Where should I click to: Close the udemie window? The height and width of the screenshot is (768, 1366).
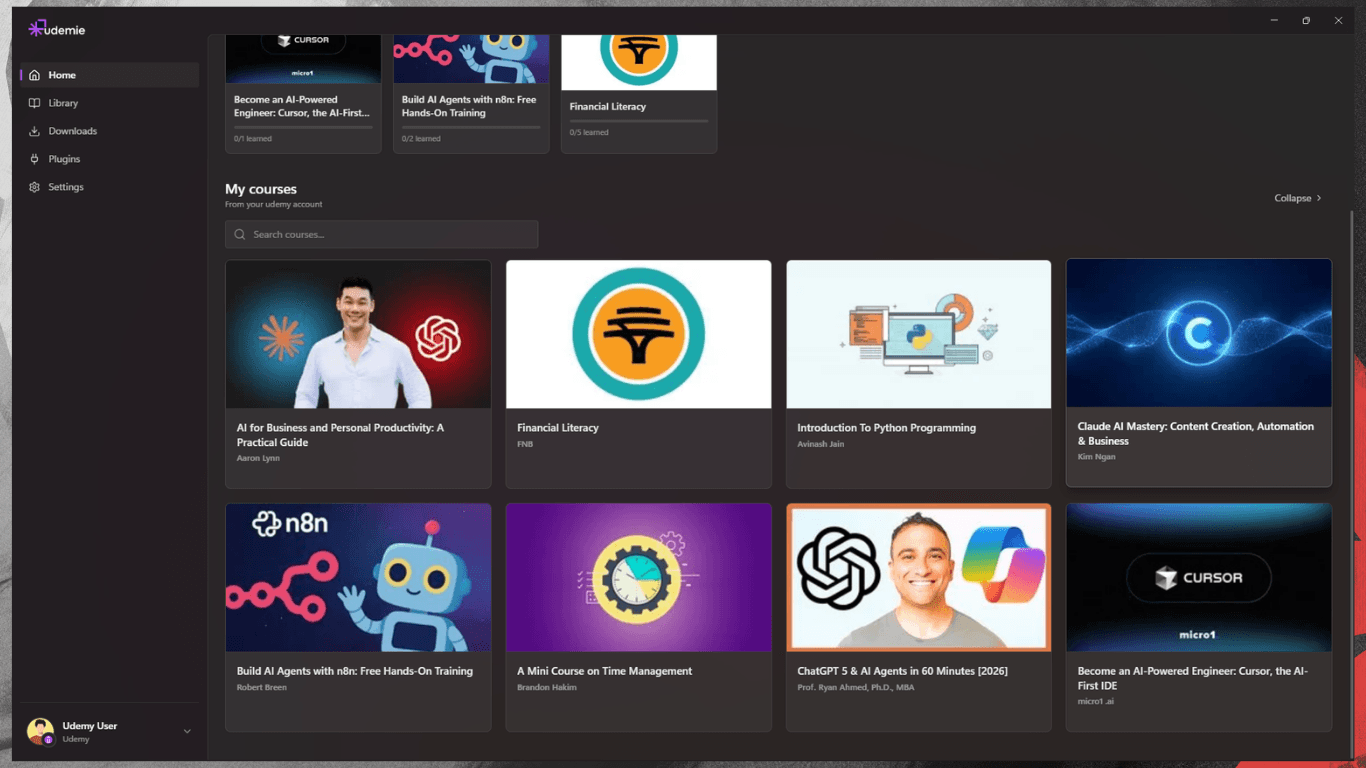1338,20
